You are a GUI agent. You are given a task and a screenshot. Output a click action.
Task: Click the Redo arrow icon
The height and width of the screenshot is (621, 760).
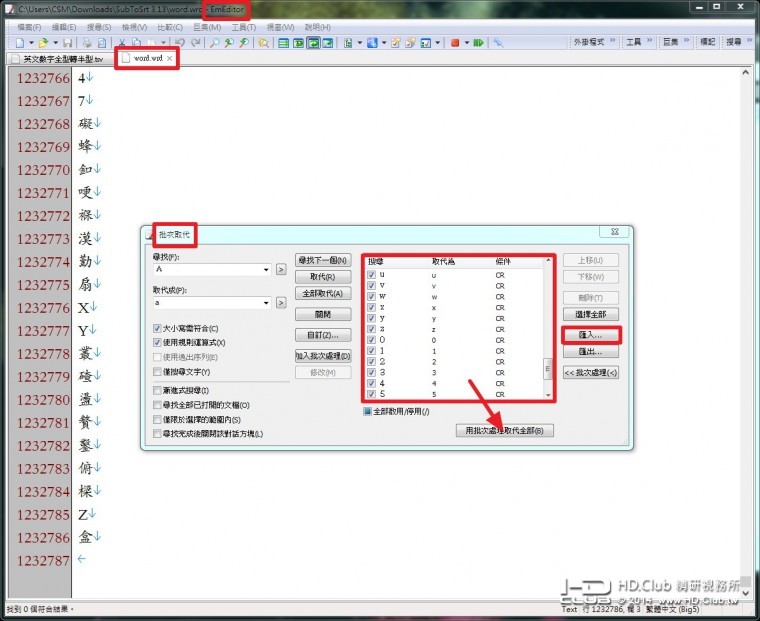(x=195, y=43)
